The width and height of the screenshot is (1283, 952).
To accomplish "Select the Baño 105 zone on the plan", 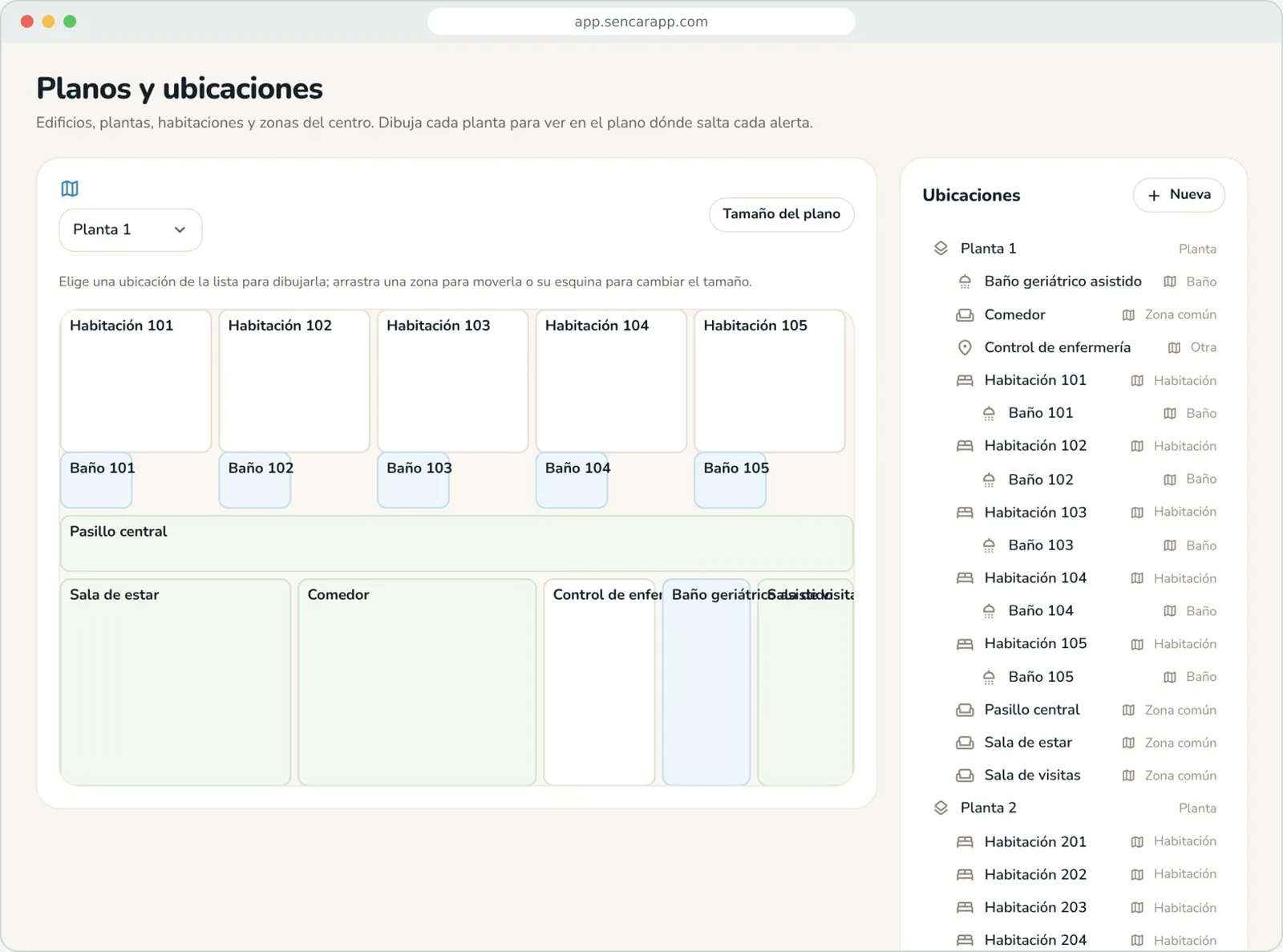I will click(x=731, y=480).
